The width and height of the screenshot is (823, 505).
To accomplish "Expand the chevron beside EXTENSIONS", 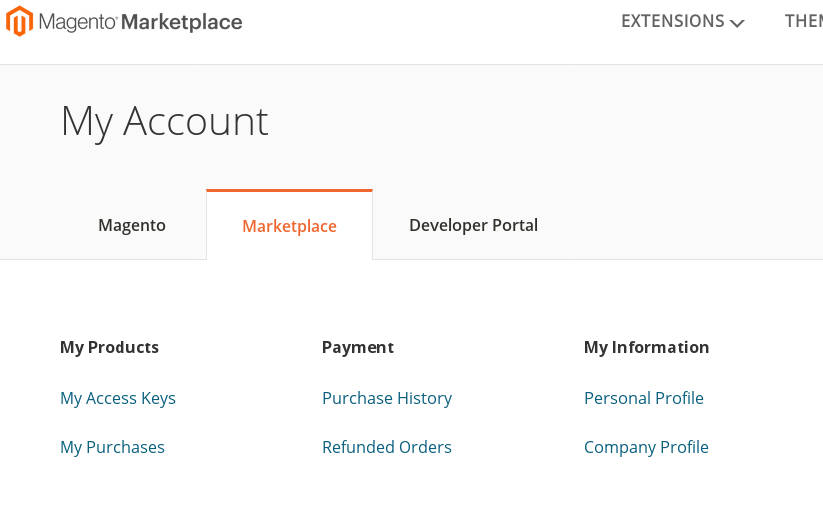I will pyautogui.click(x=737, y=23).
